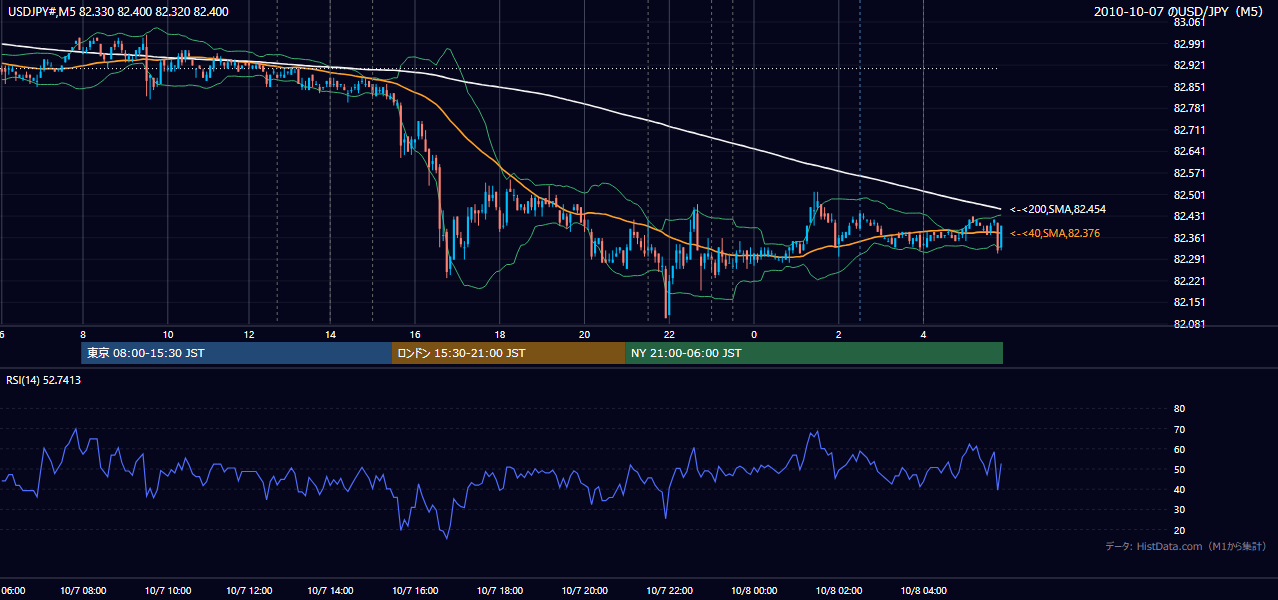The height and width of the screenshot is (600, 1278).
Task: Click price axis value 83.061
Action: pyautogui.click(x=1189, y=22)
